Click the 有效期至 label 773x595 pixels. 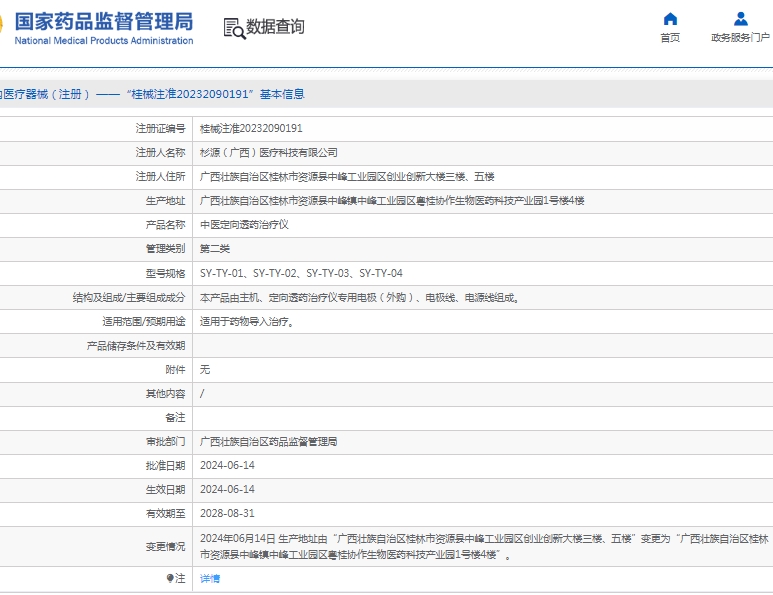click(166, 514)
